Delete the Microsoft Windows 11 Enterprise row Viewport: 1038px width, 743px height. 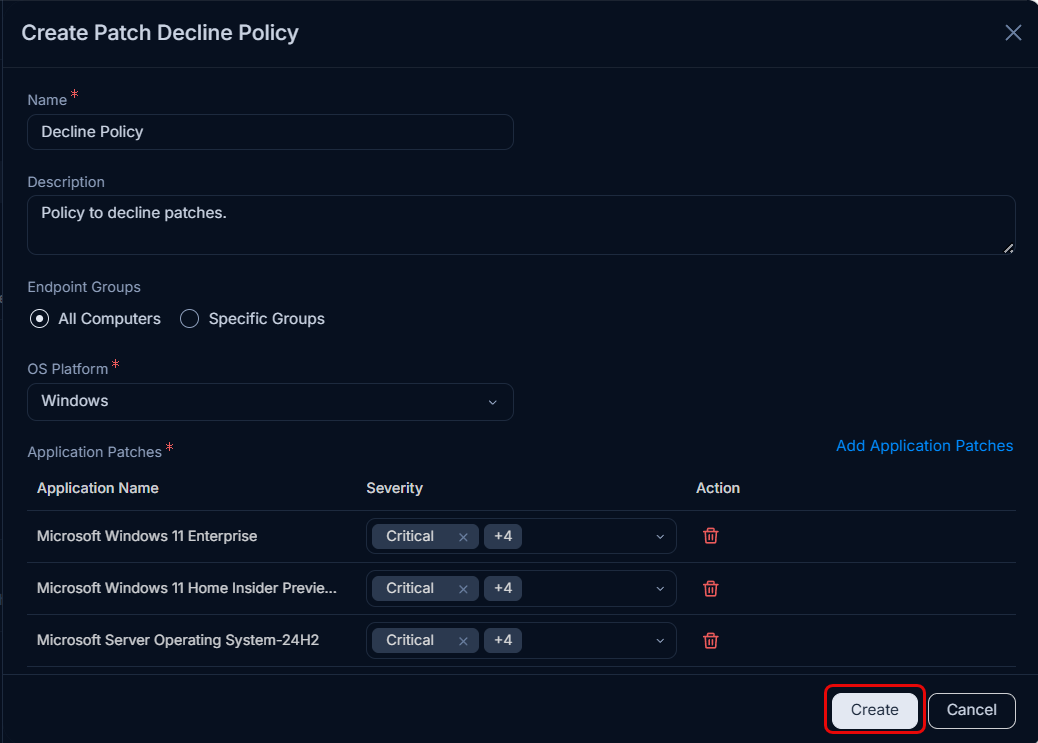[710, 536]
